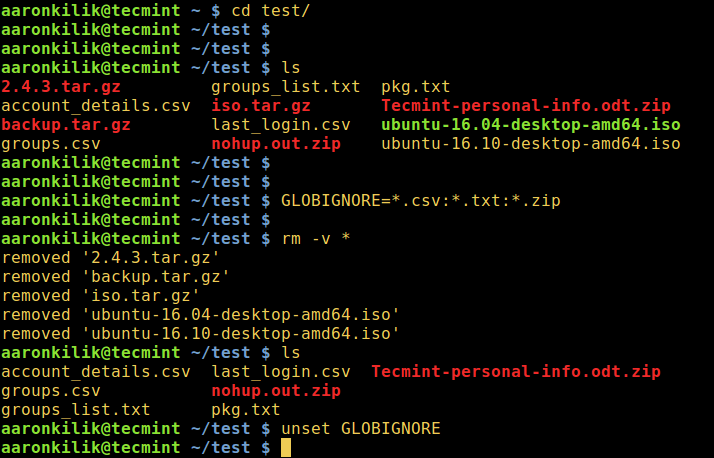Viewport: 714px width, 458px height.
Task: Click the "removed 'backup.tar.gz'" output line
Action: tap(116, 276)
